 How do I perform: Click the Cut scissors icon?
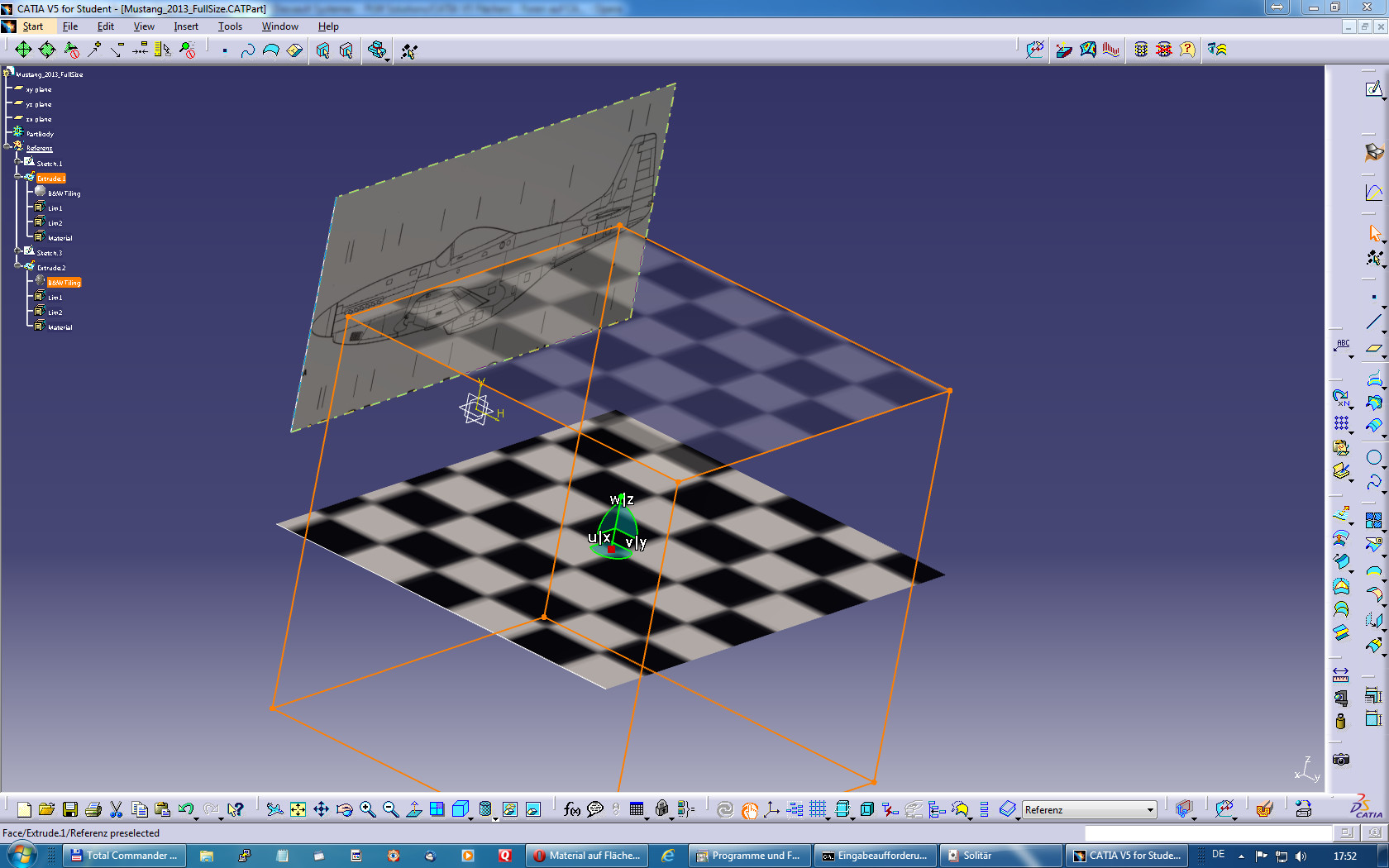[x=117, y=809]
